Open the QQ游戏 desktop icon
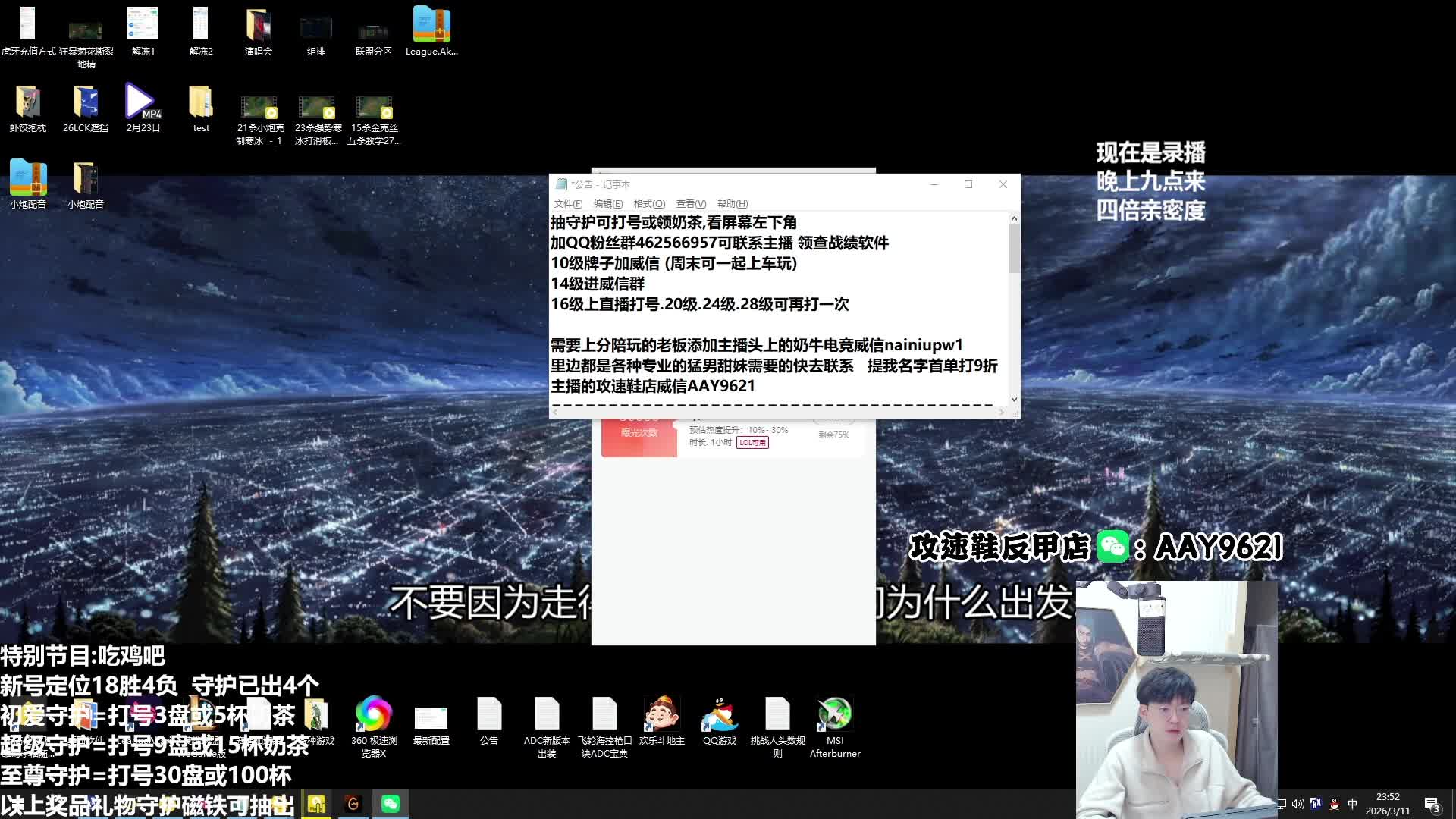 pyautogui.click(x=719, y=715)
